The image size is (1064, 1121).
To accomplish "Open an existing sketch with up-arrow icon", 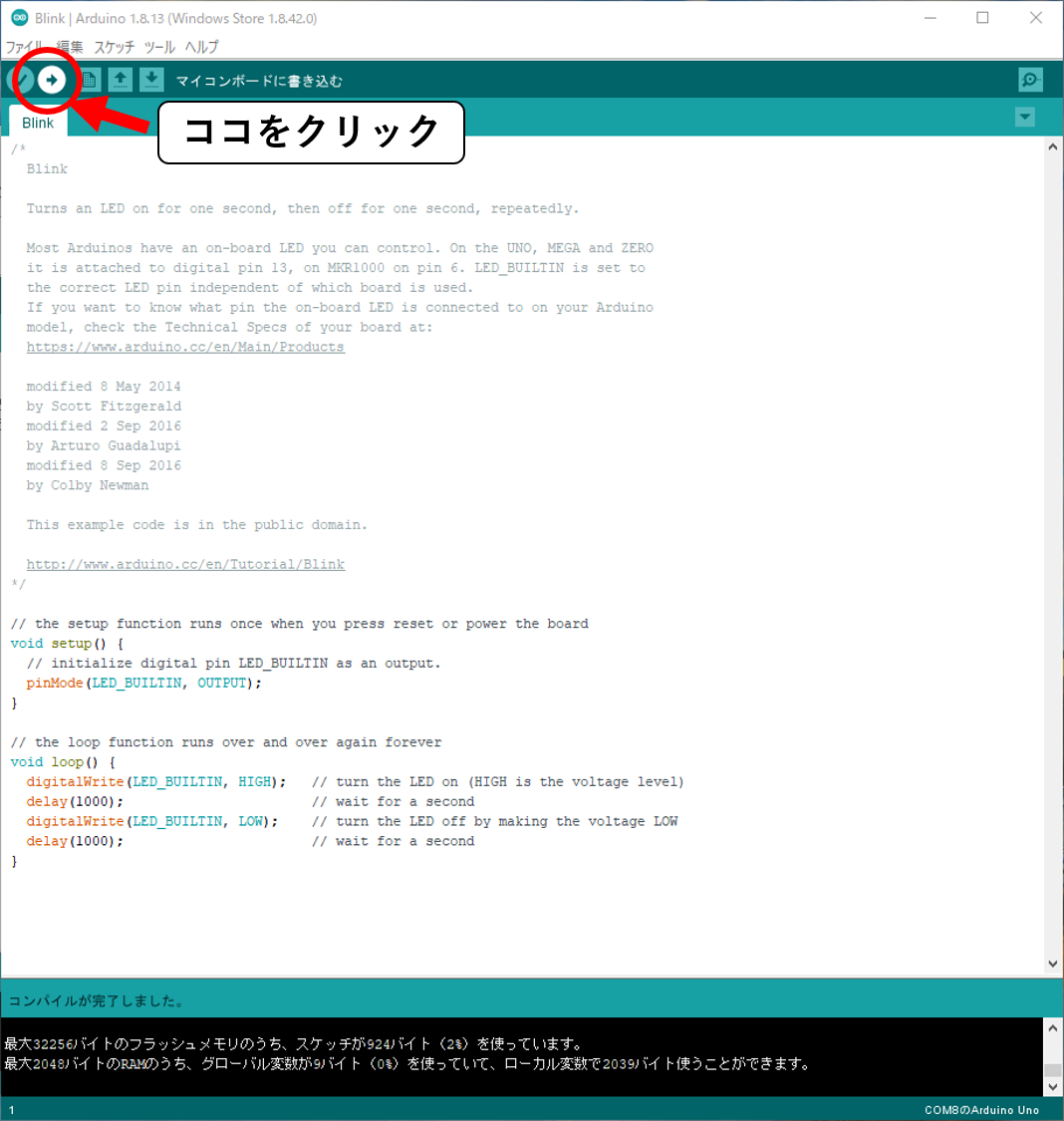I will coord(120,80).
